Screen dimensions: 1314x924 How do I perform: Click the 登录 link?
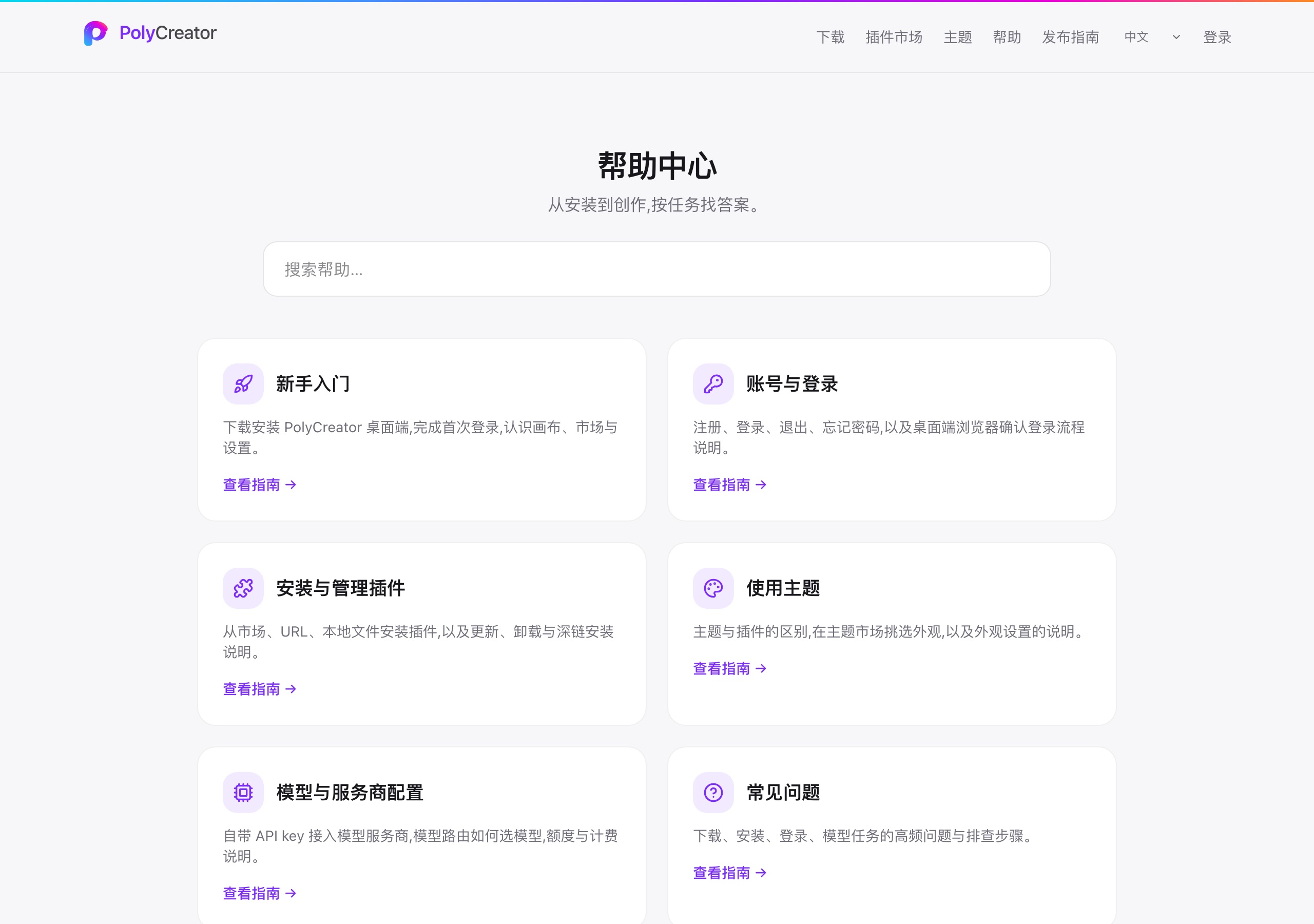pos(1216,37)
